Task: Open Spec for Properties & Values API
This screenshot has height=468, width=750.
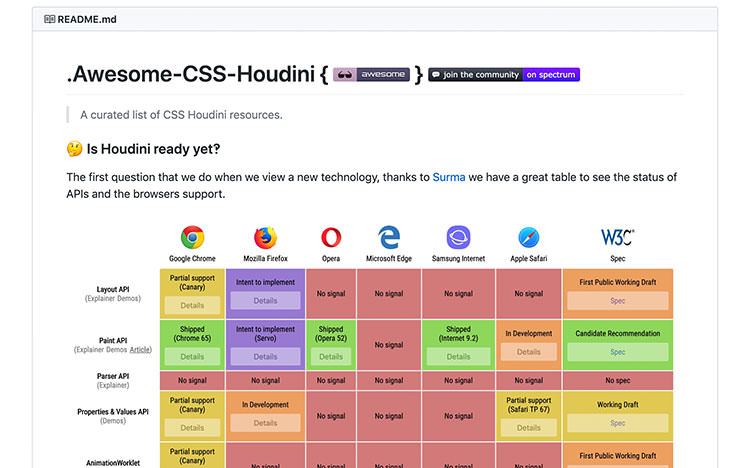Action: tap(617, 423)
